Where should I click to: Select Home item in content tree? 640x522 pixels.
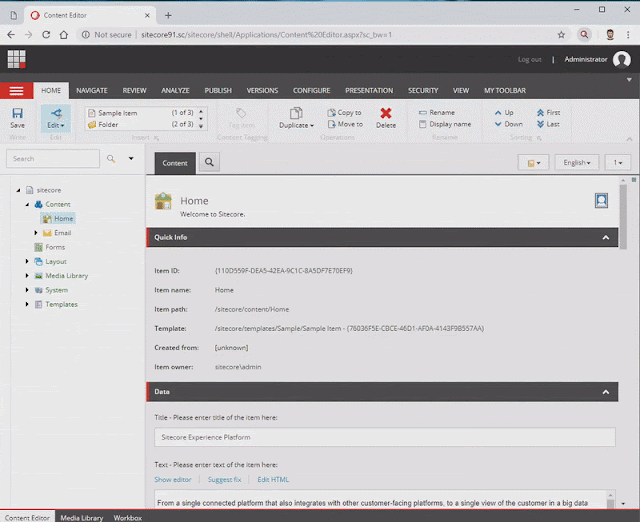(x=58, y=219)
